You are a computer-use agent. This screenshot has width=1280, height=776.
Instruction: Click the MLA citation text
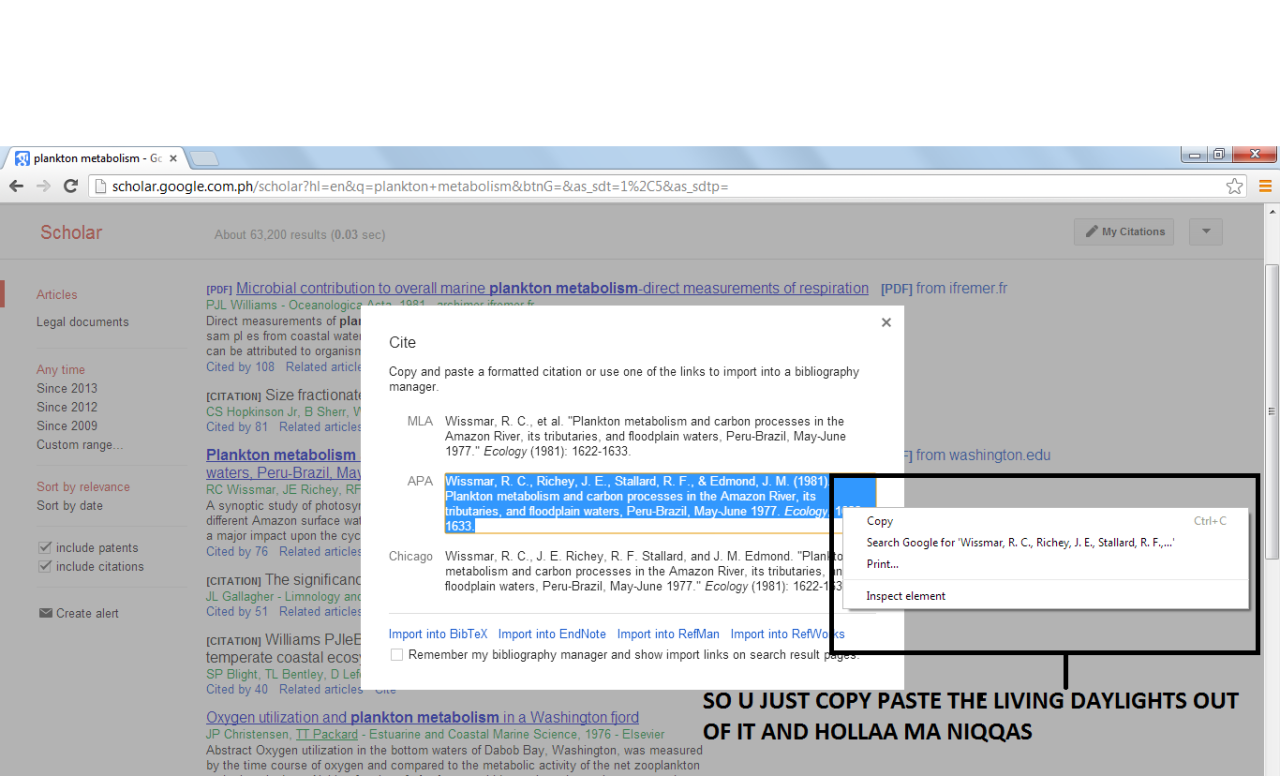(645, 436)
